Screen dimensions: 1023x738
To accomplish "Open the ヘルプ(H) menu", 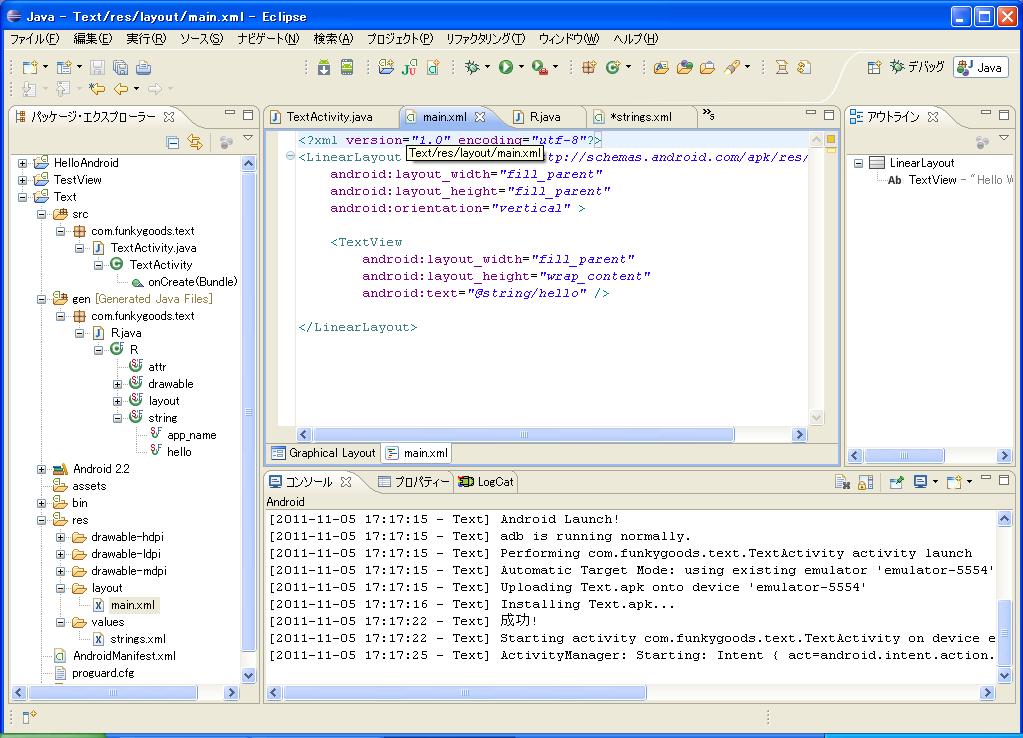I will click(635, 38).
